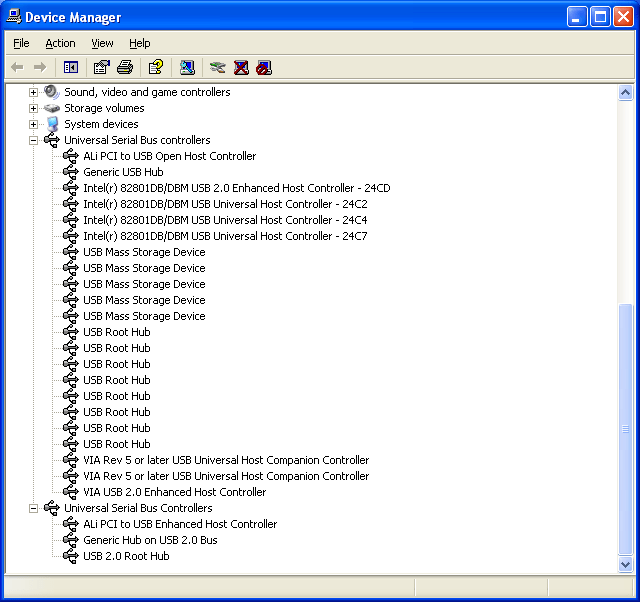Screen dimensions: 640x602
Task: Click the scrollbar up arrow
Action: [625, 93]
